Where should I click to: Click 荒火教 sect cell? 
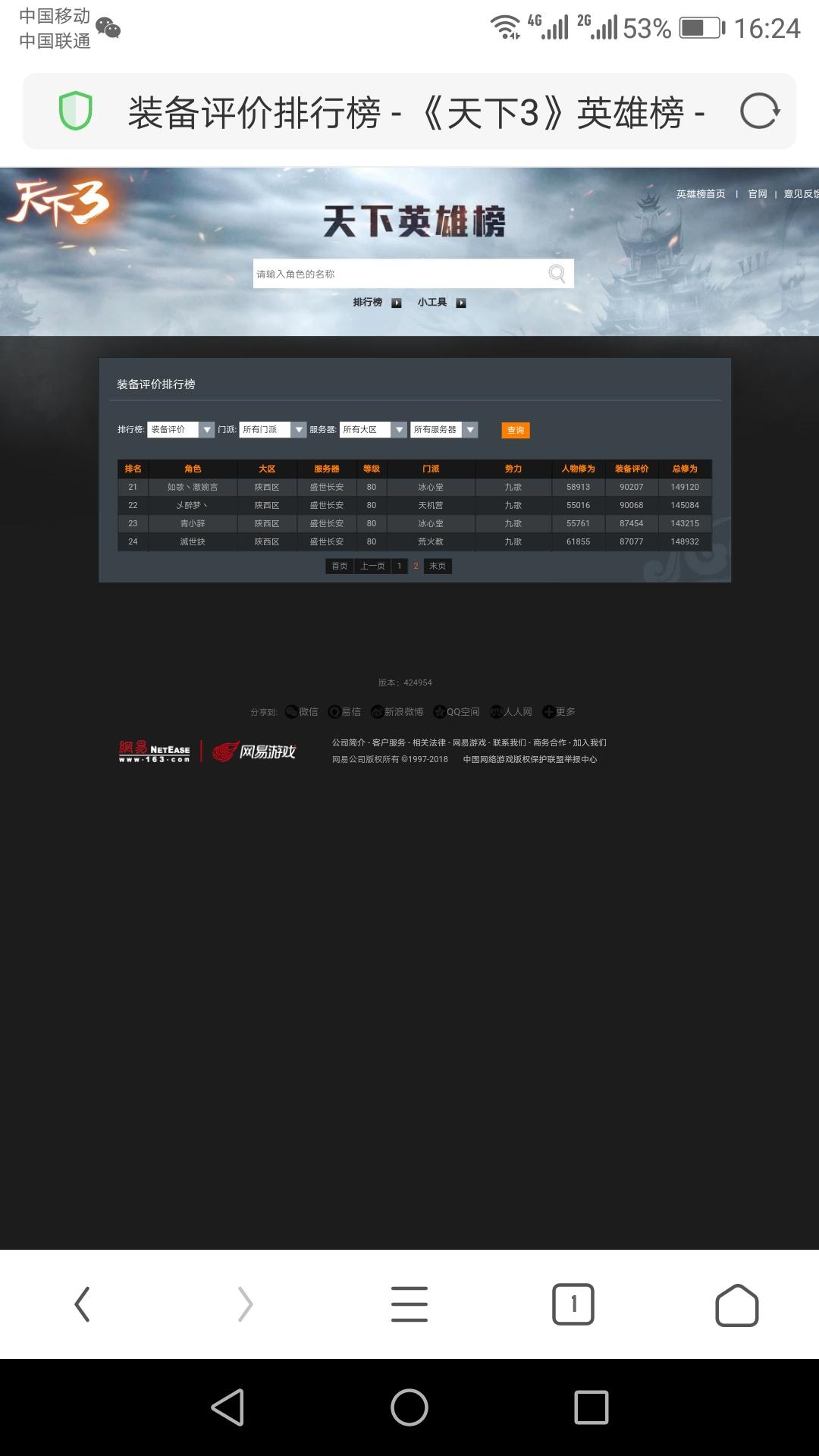(431, 541)
